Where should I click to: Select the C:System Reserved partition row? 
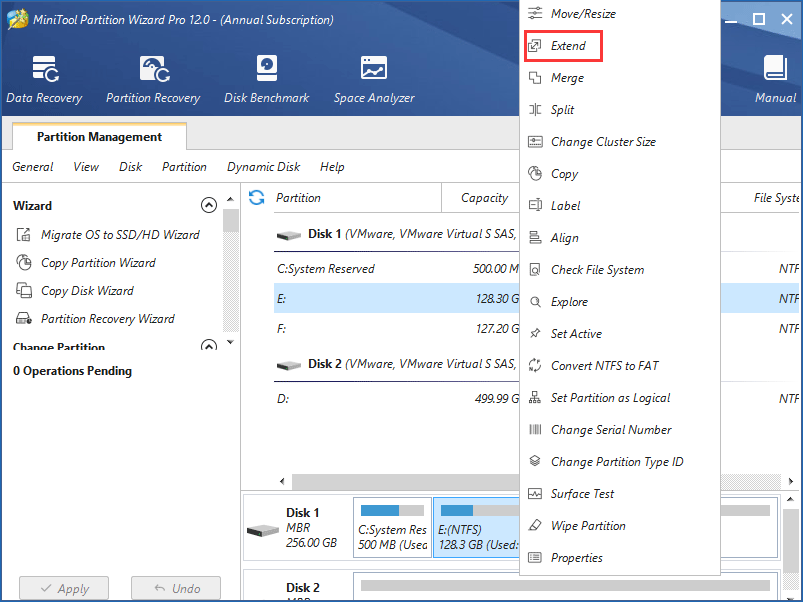pos(396,269)
